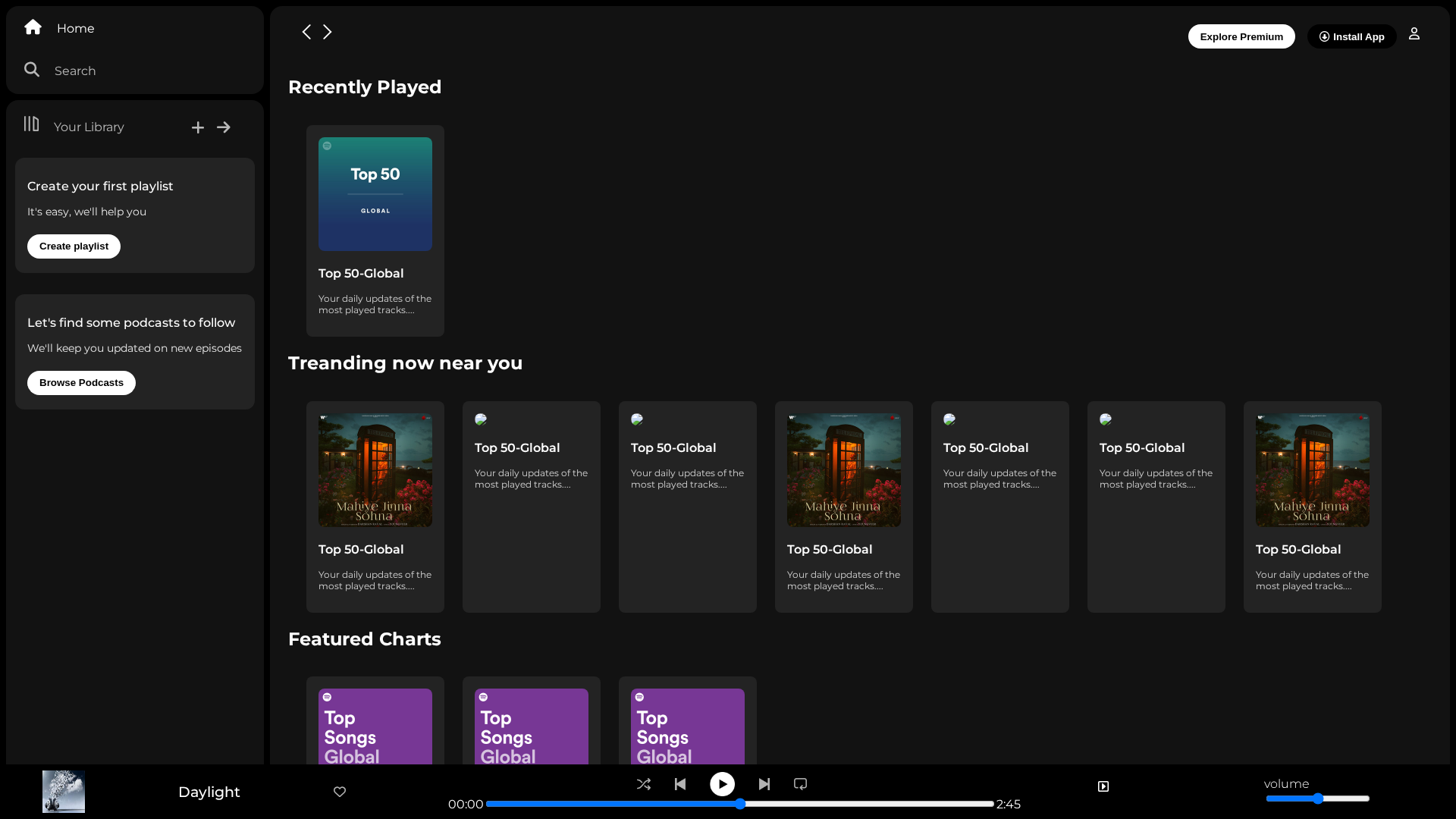Click the Recently Played heading
The width and height of the screenshot is (1456, 819).
365,87
